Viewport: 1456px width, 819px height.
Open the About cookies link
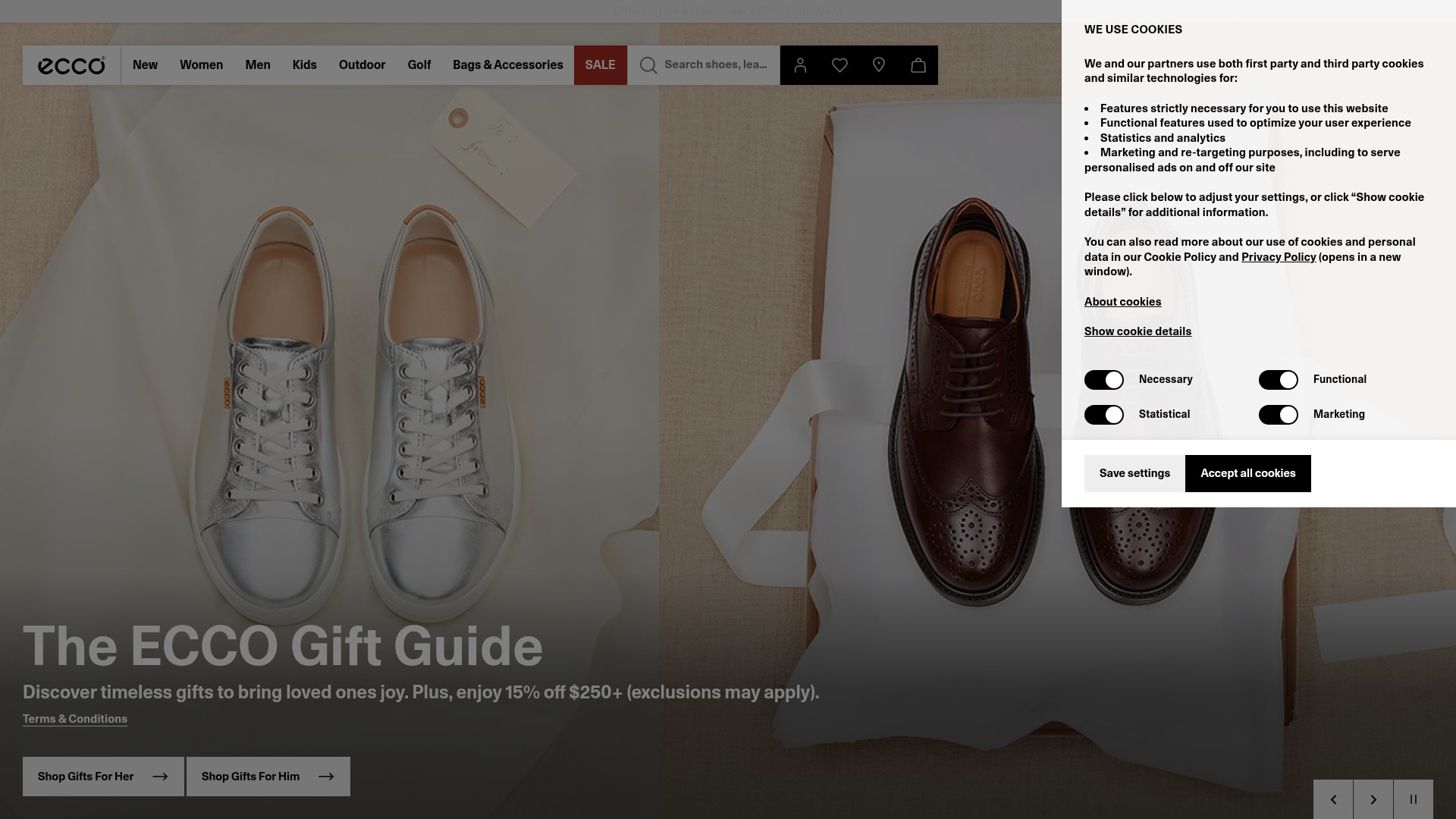click(1122, 302)
